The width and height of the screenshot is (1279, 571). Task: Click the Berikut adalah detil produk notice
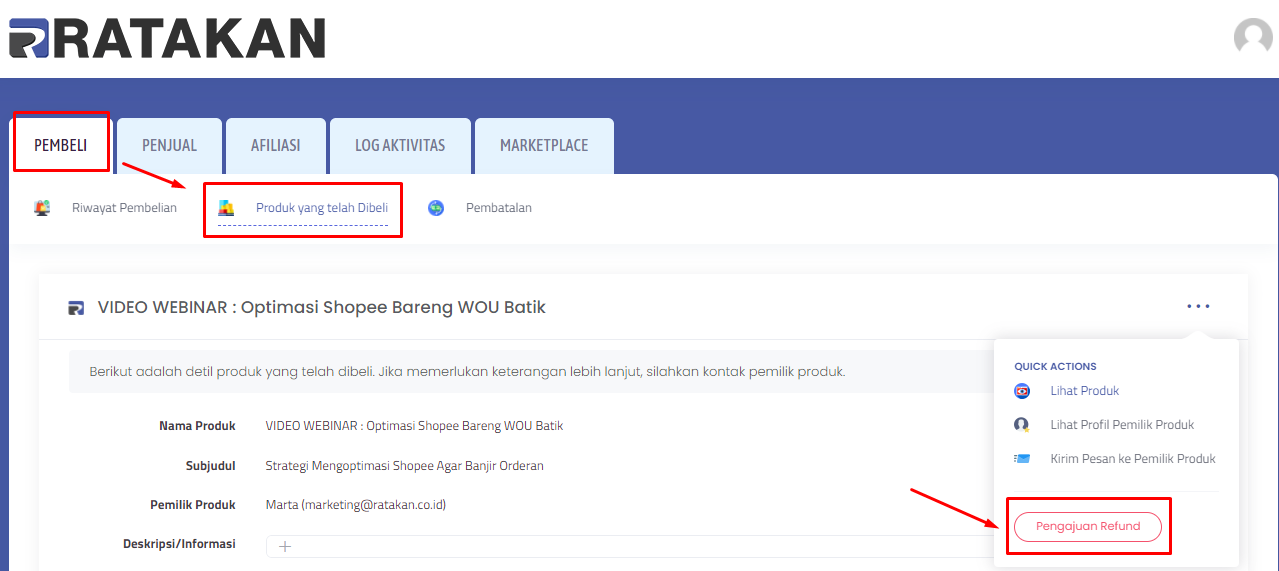[x=467, y=372]
